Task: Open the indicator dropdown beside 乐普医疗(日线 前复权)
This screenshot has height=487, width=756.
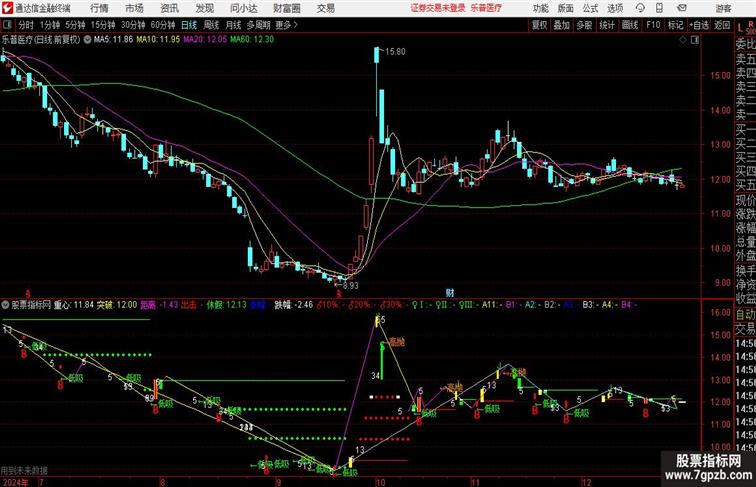Action: [x=87, y=40]
